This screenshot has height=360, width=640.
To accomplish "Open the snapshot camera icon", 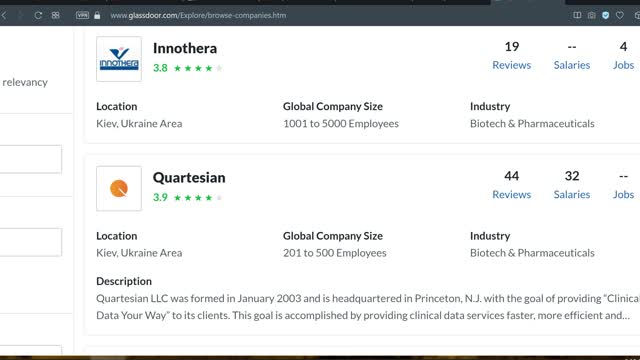I will (591, 16).
